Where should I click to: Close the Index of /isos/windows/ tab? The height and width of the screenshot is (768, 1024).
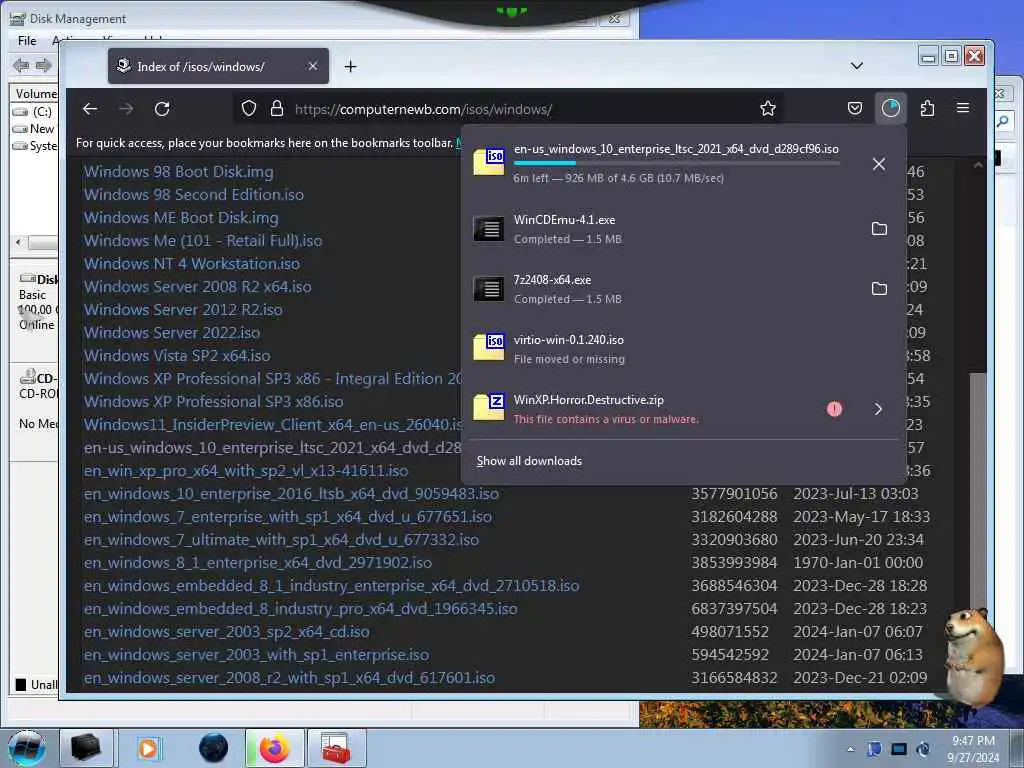[313, 66]
